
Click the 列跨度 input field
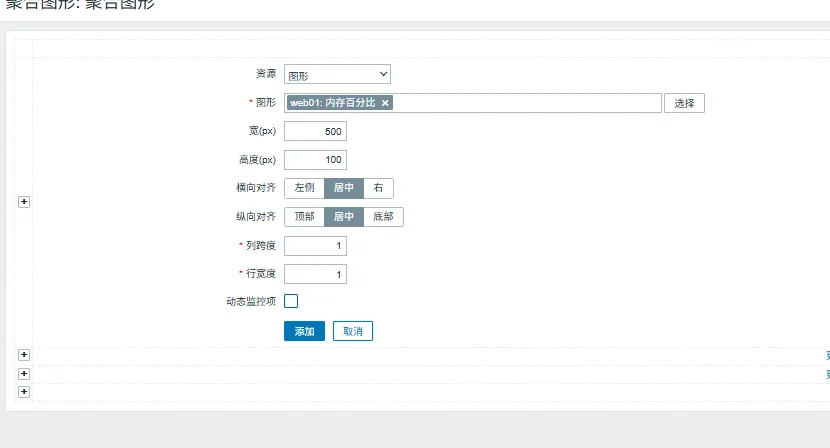[x=315, y=246]
